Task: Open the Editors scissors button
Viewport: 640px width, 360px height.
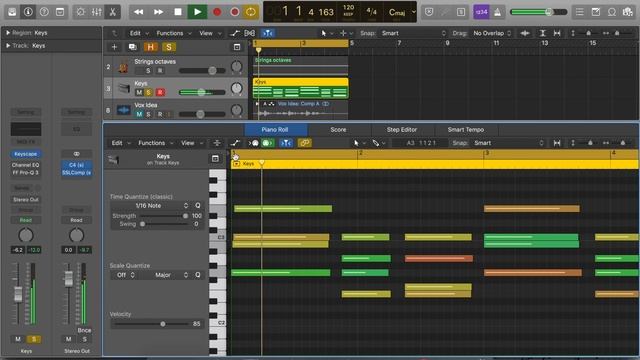Action: click(112, 12)
